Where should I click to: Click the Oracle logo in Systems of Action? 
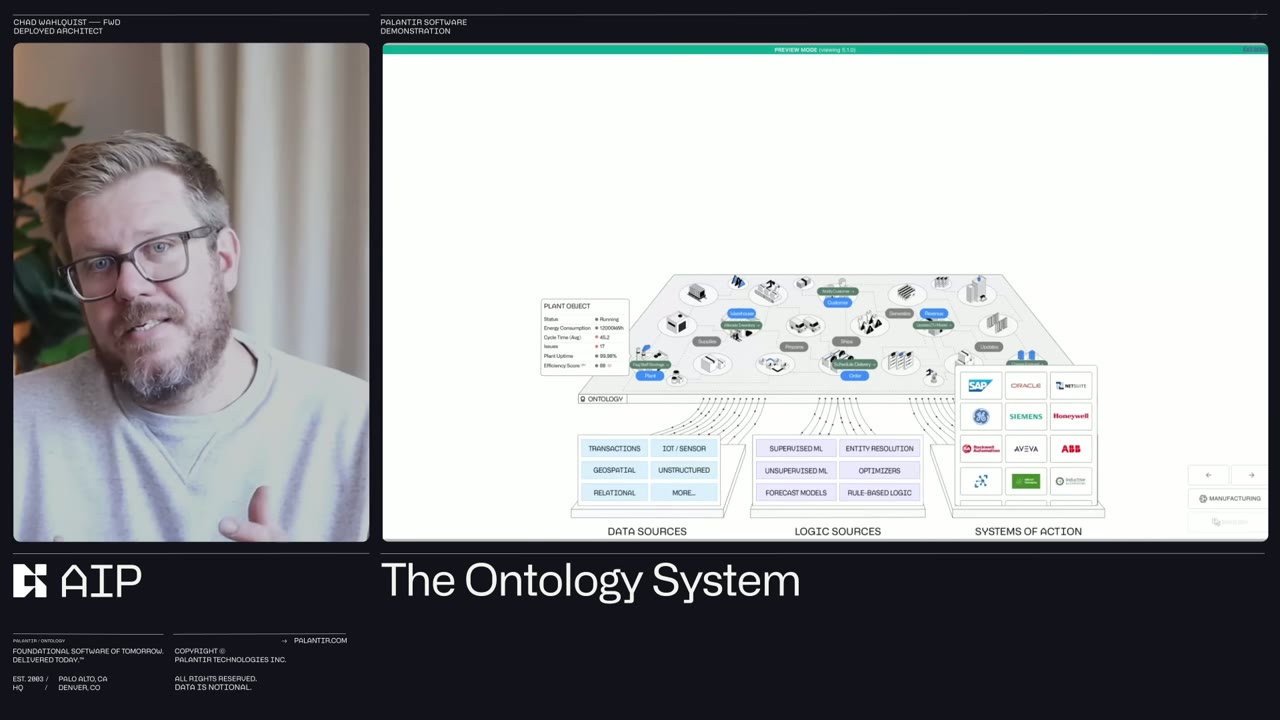(1025, 385)
